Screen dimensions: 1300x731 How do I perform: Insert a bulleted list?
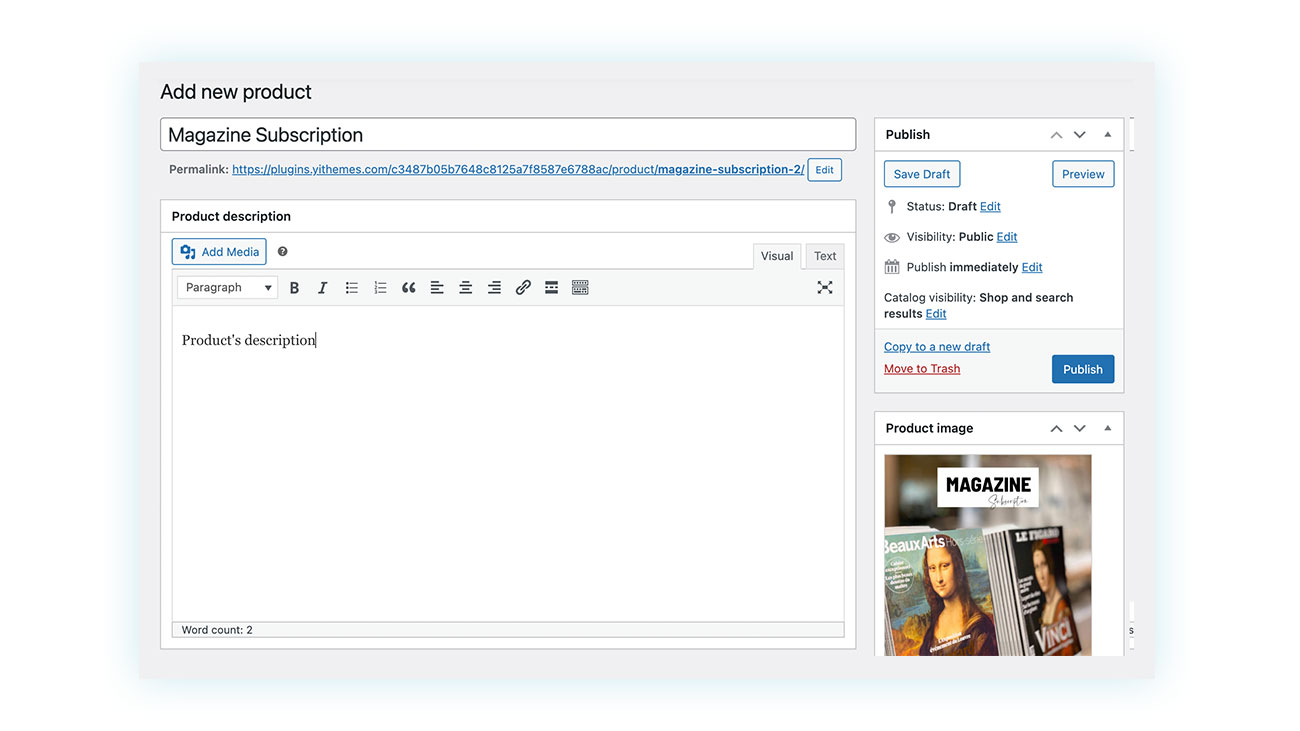352,288
